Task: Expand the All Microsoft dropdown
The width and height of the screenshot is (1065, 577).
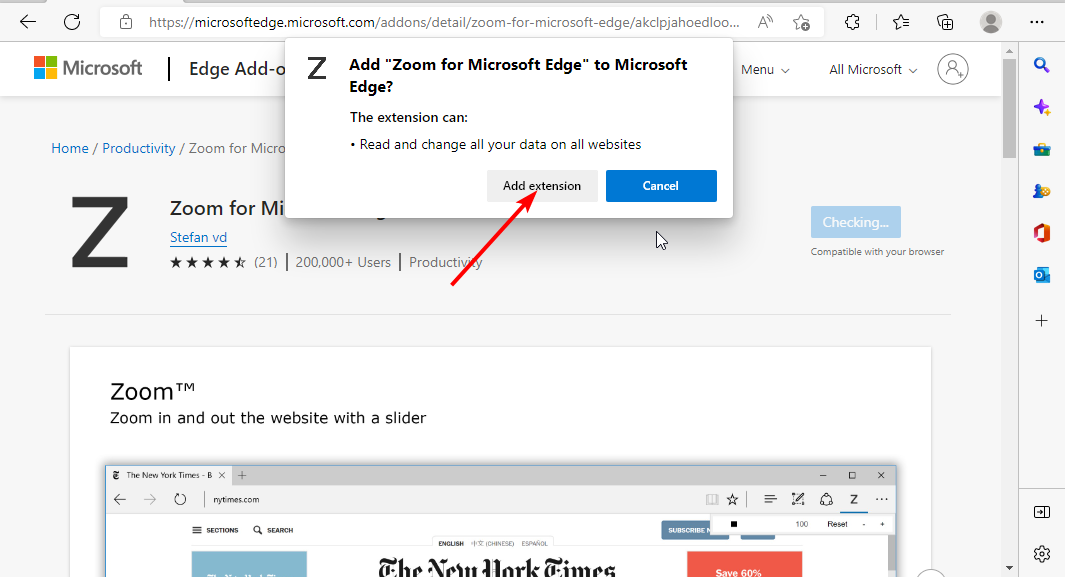Action: point(873,70)
